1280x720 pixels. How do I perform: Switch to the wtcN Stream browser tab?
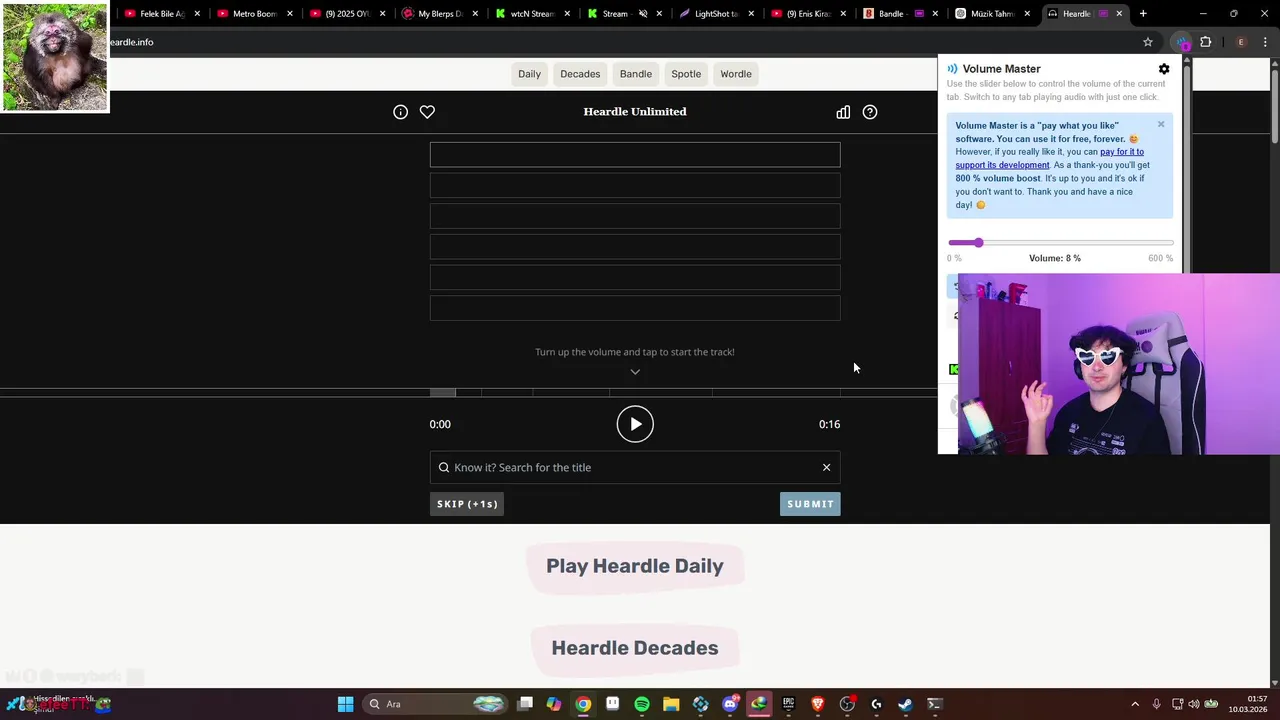click(x=531, y=14)
